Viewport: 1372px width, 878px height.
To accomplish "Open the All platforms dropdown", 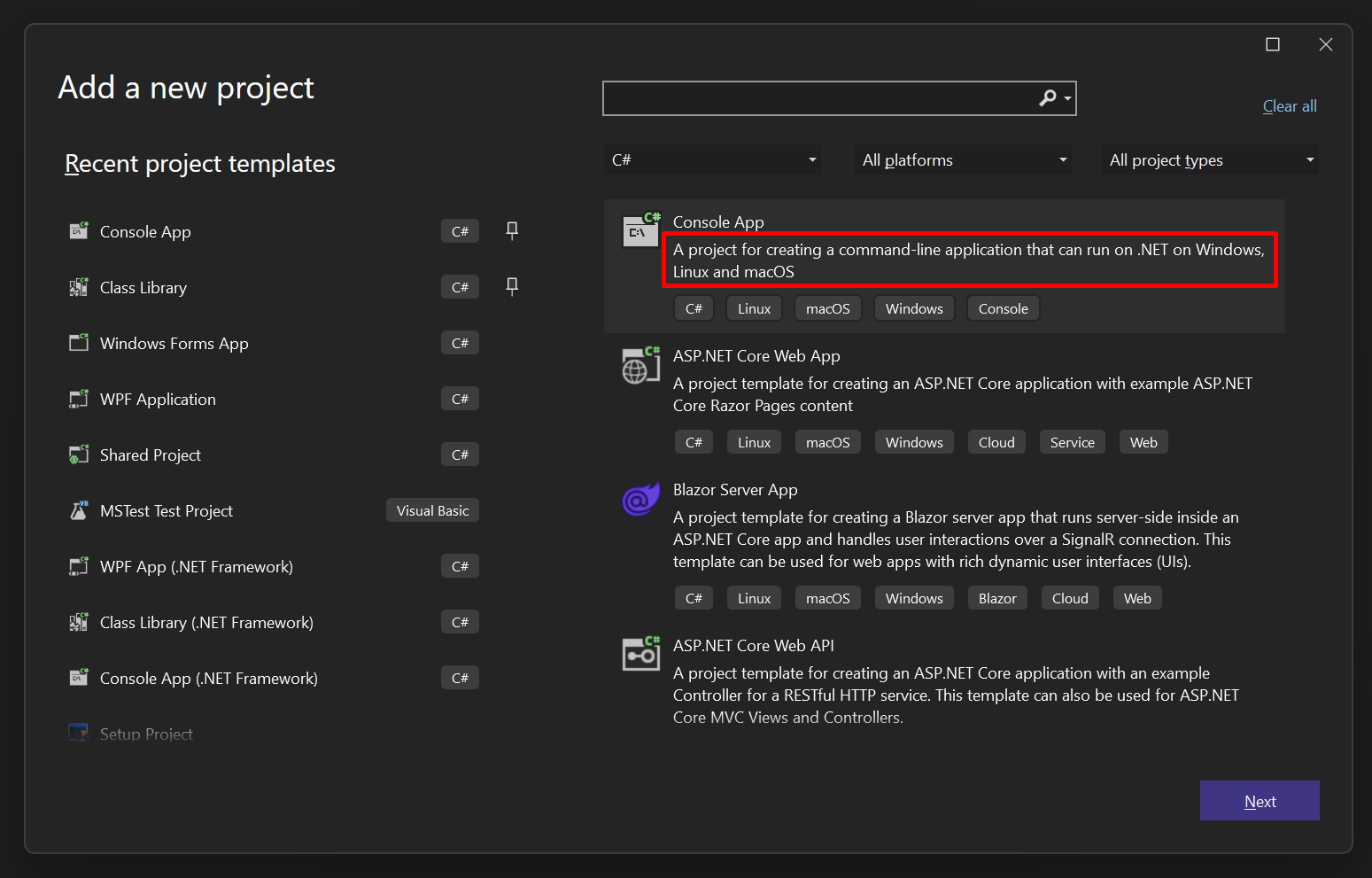I will (x=1062, y=159).
